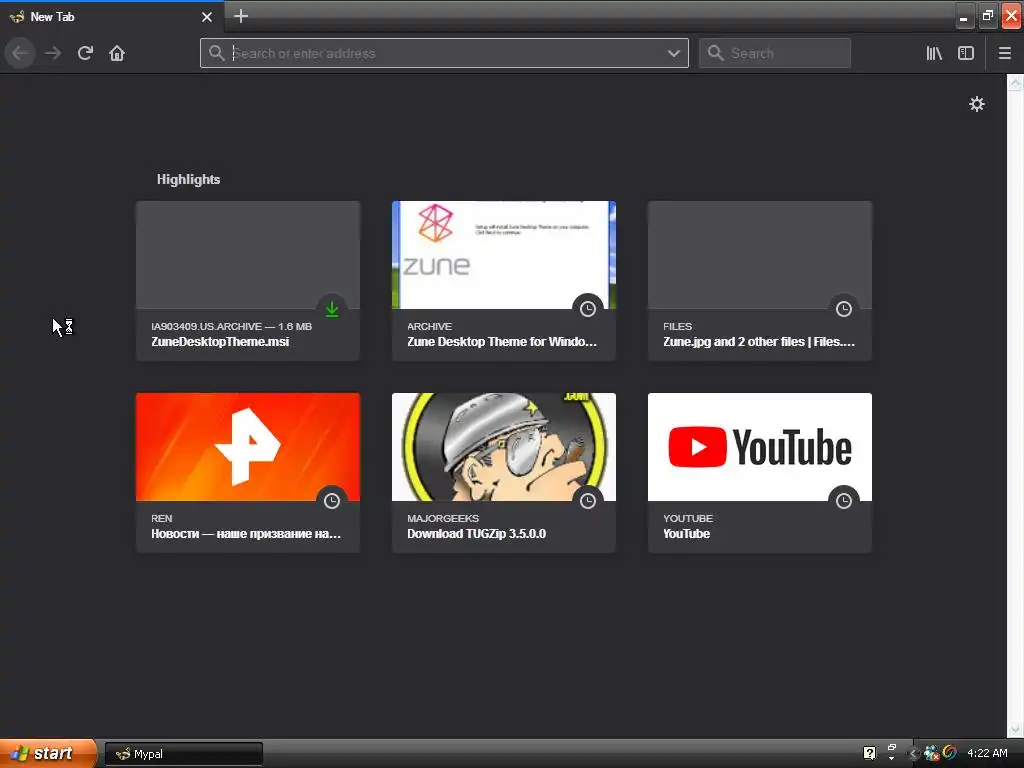Open the home page via home icon
Image resolution: width=1024 pixels, height=768 pixels.
[117, 53]
